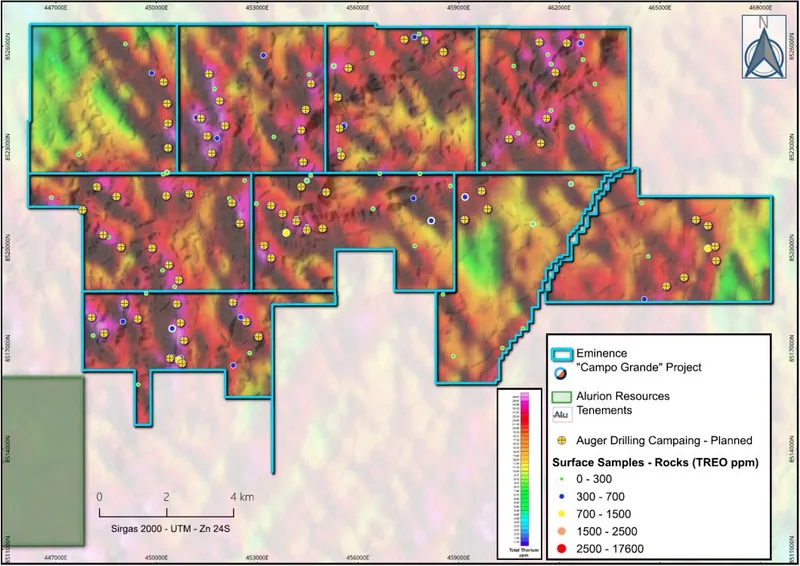Click the blue dot for 300 - 700
800x566 pixels.
(561, 497)
